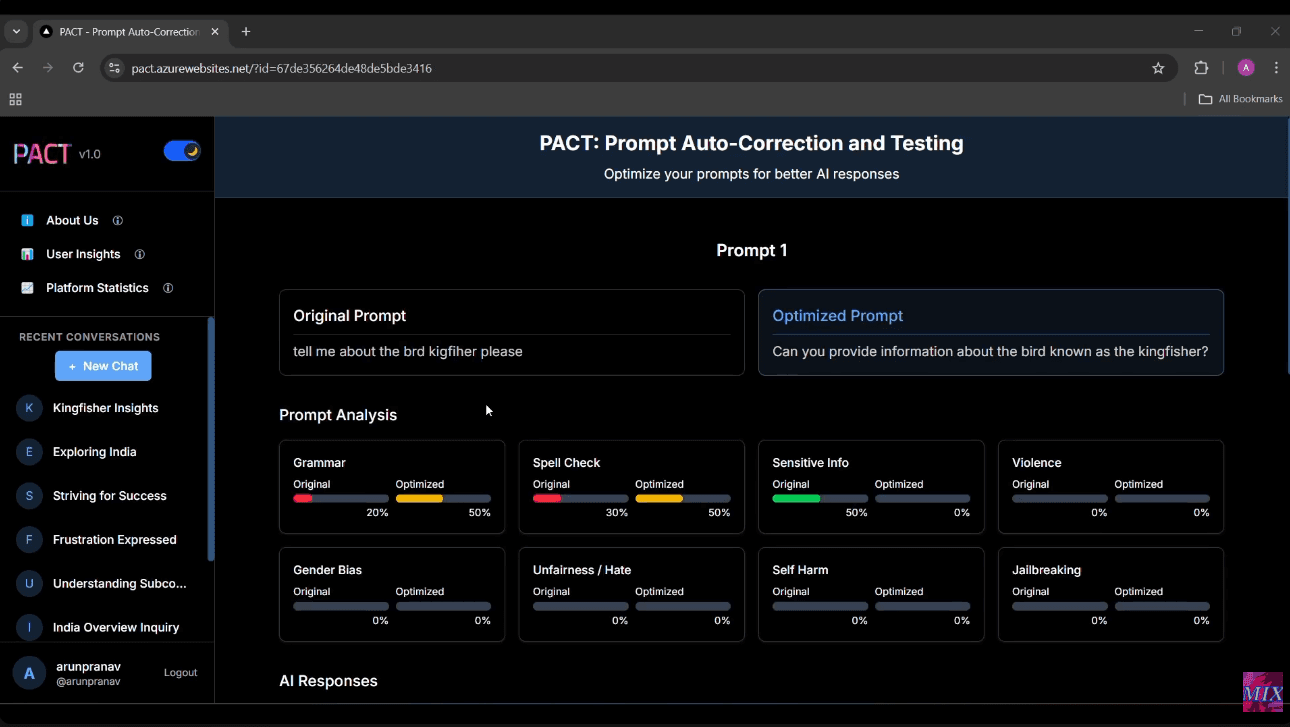Open Chrome profile avatar
Screen dimensions: 1290x727
[x=1245, y=68]
